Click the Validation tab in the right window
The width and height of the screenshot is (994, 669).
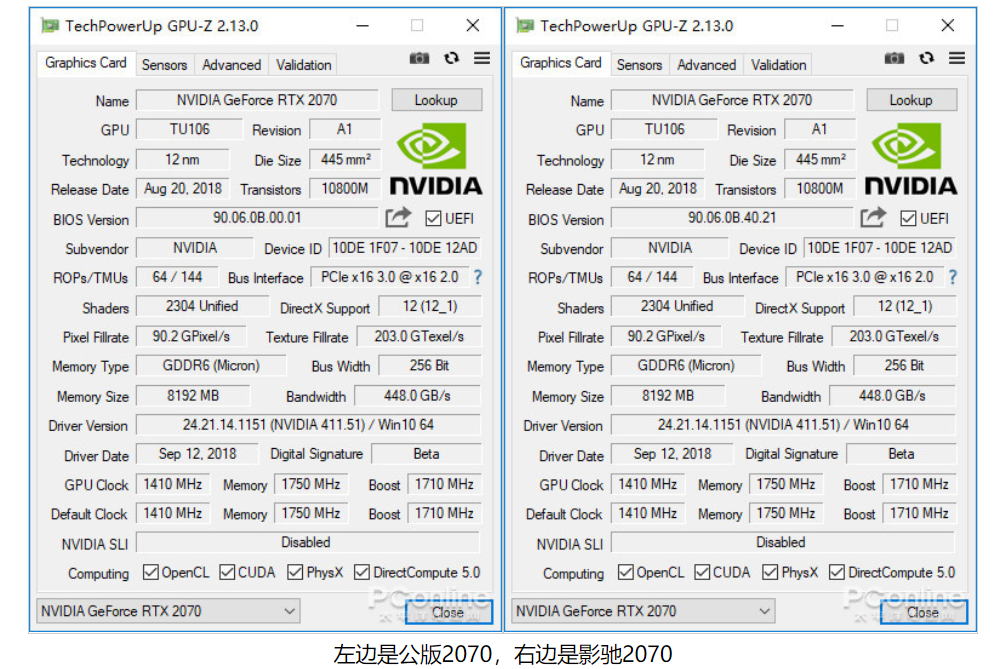(x=778, y=64)
